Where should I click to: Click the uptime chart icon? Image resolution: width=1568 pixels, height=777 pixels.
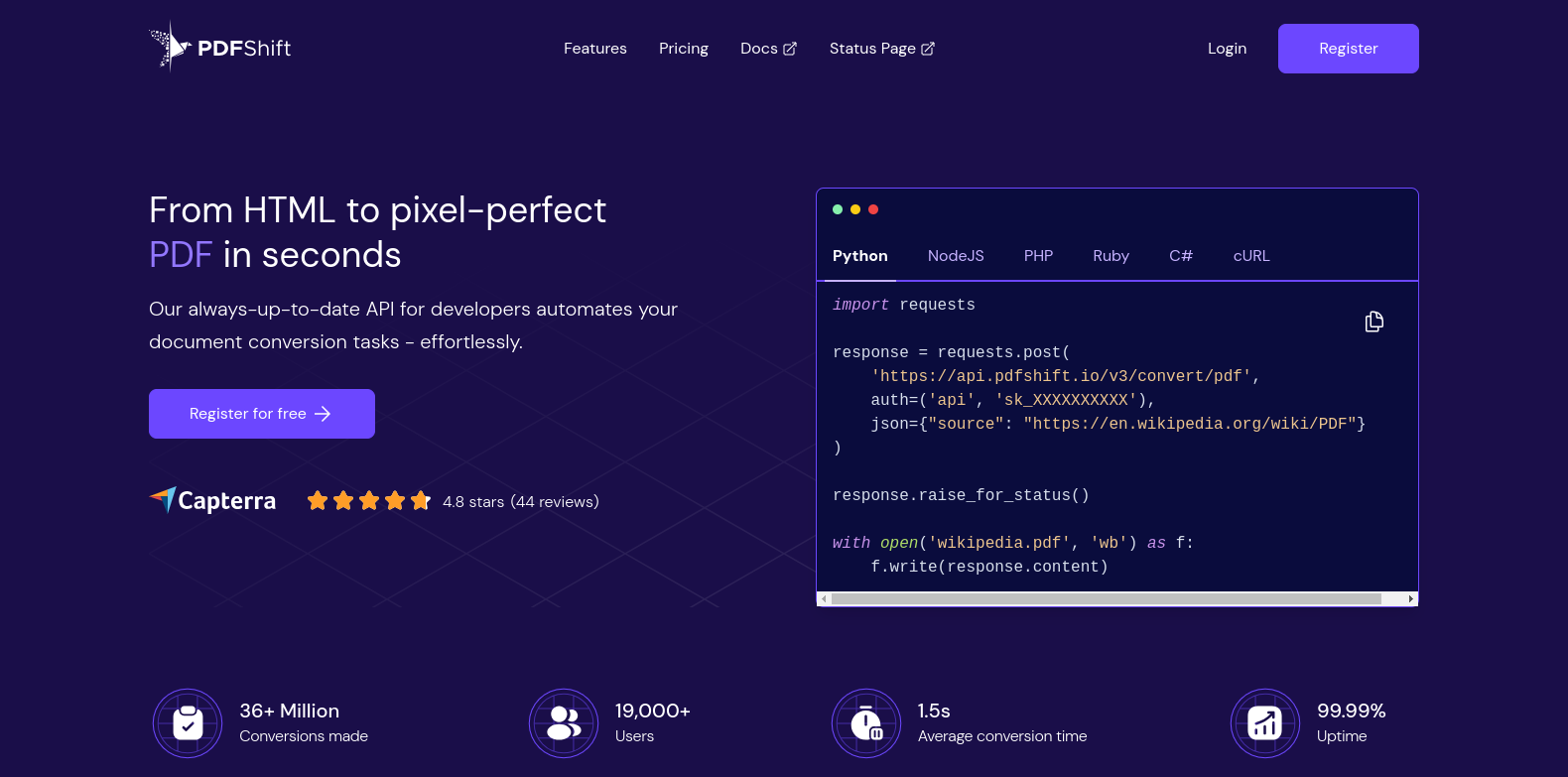1264,723
